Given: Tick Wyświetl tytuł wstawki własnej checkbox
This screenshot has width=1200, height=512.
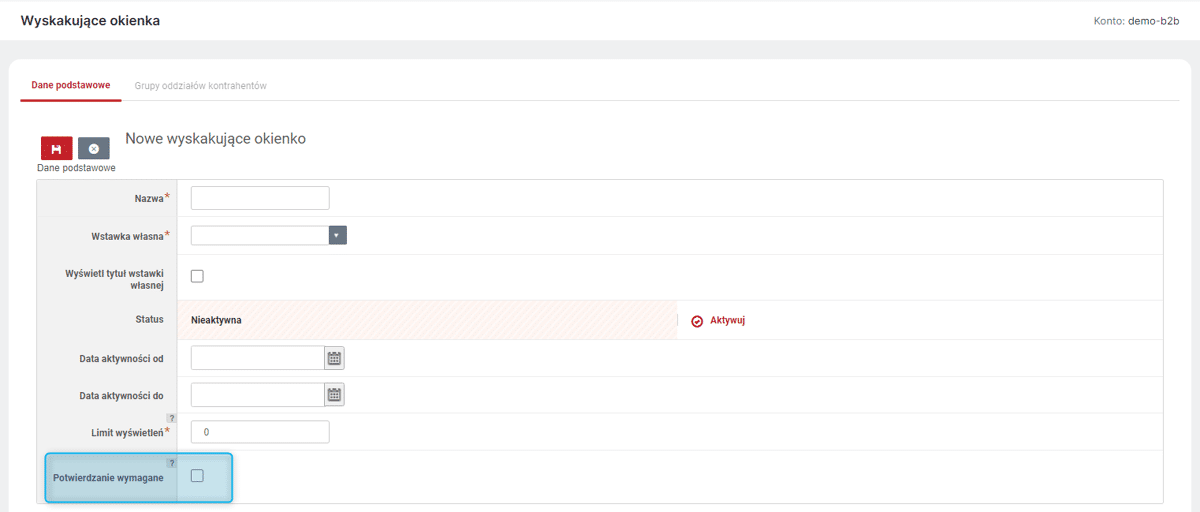Looking at the screenshot, I should pyautogui.click(x=197, y=276).
